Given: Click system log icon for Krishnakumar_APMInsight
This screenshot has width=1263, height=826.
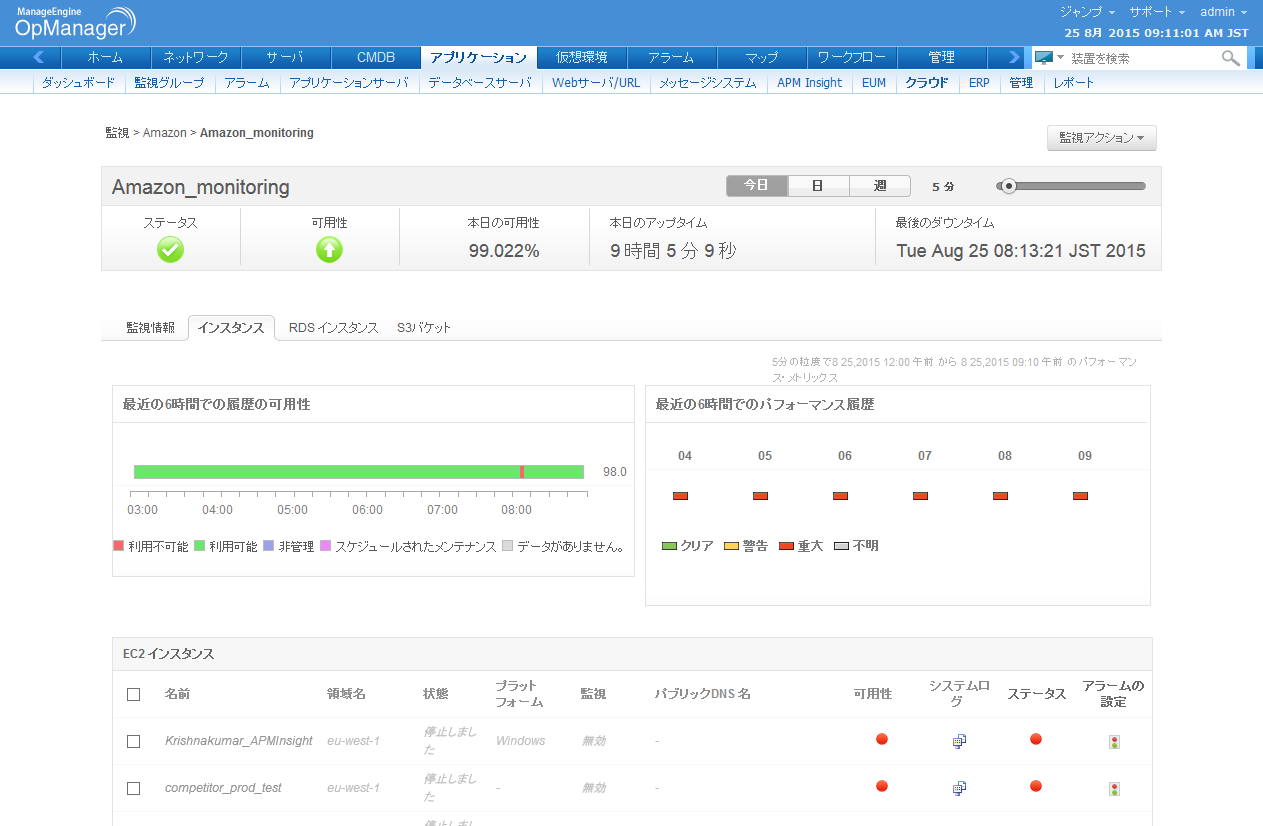Looking at the screenshot, I should click(959, 741).
